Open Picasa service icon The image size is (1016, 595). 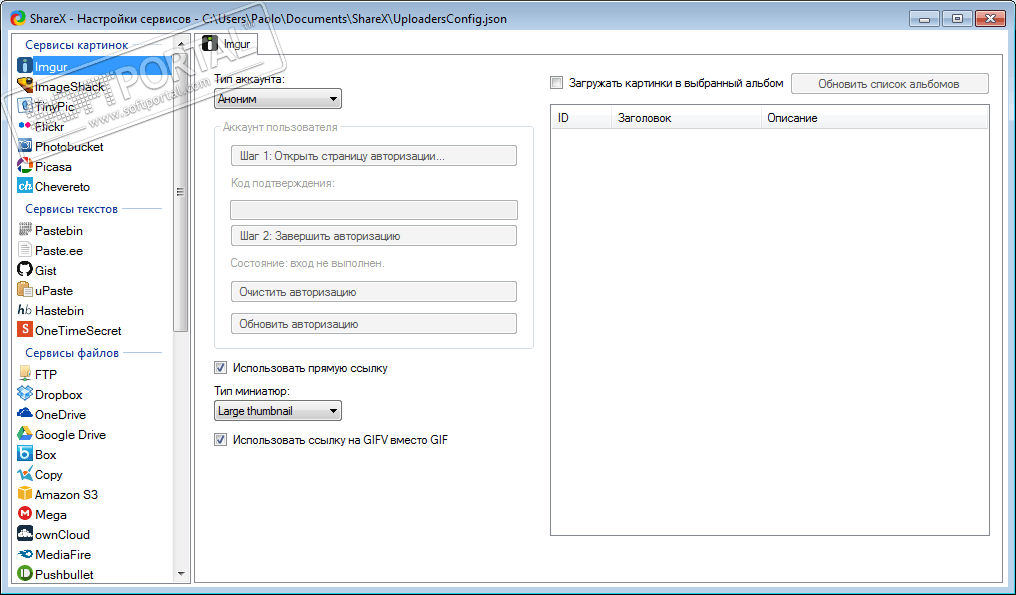coord(25,167)
